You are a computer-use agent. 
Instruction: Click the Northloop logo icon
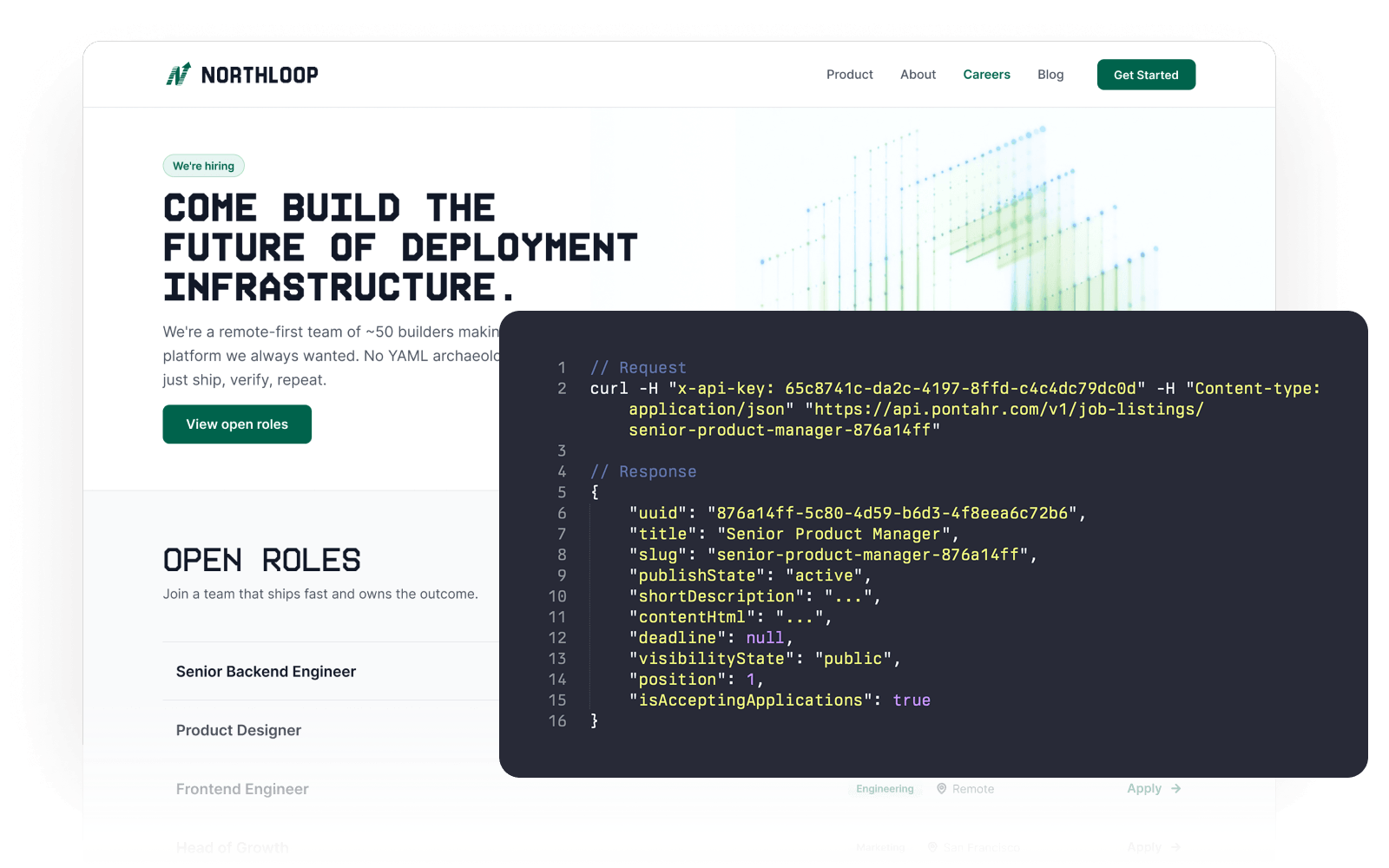pyautogui.click(x=178, y=75)
